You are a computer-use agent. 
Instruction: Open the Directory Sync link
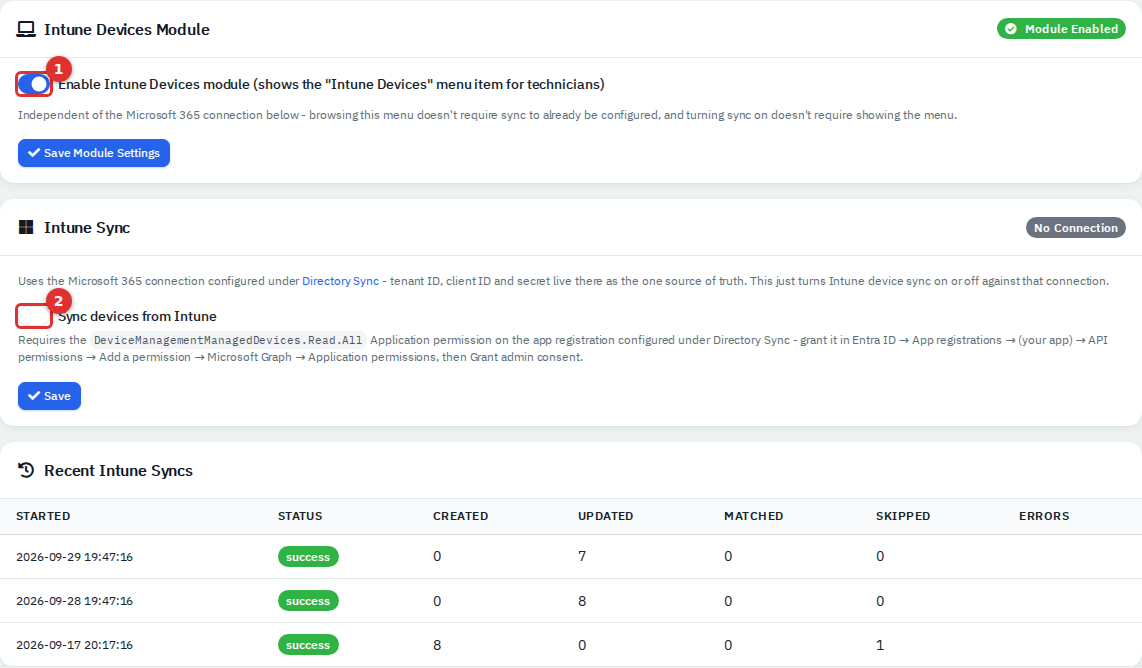click(x=340, y=281)
